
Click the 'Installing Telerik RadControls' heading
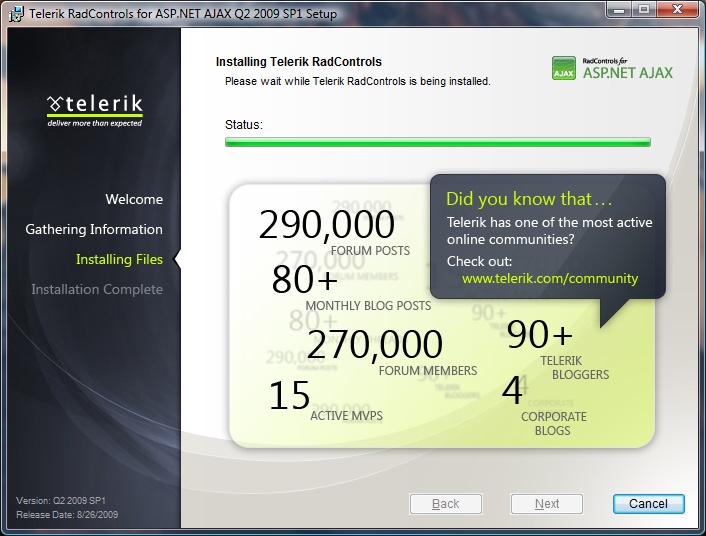tap(299, 62)
